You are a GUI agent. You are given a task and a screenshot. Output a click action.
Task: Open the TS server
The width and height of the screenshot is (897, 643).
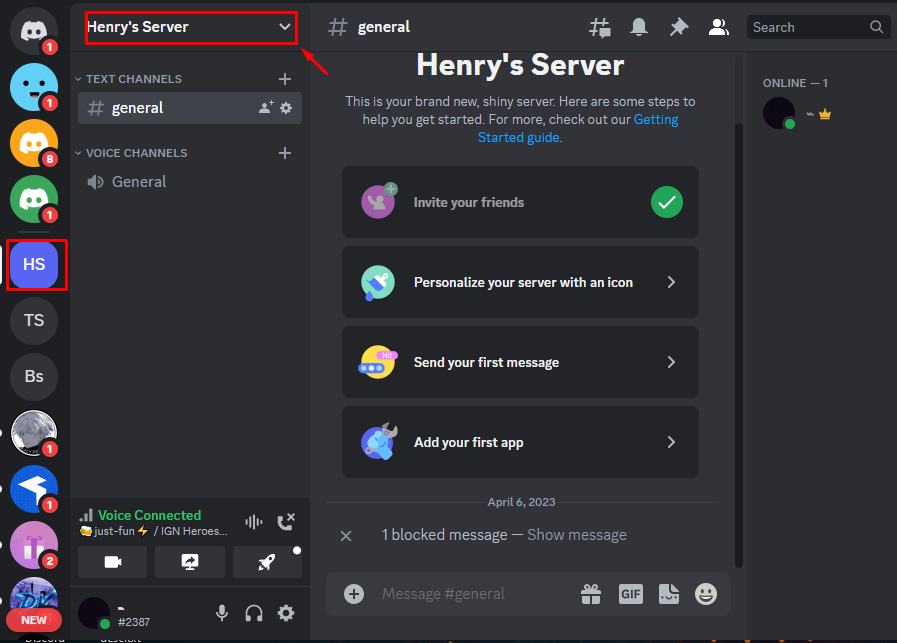coord(34,320)
